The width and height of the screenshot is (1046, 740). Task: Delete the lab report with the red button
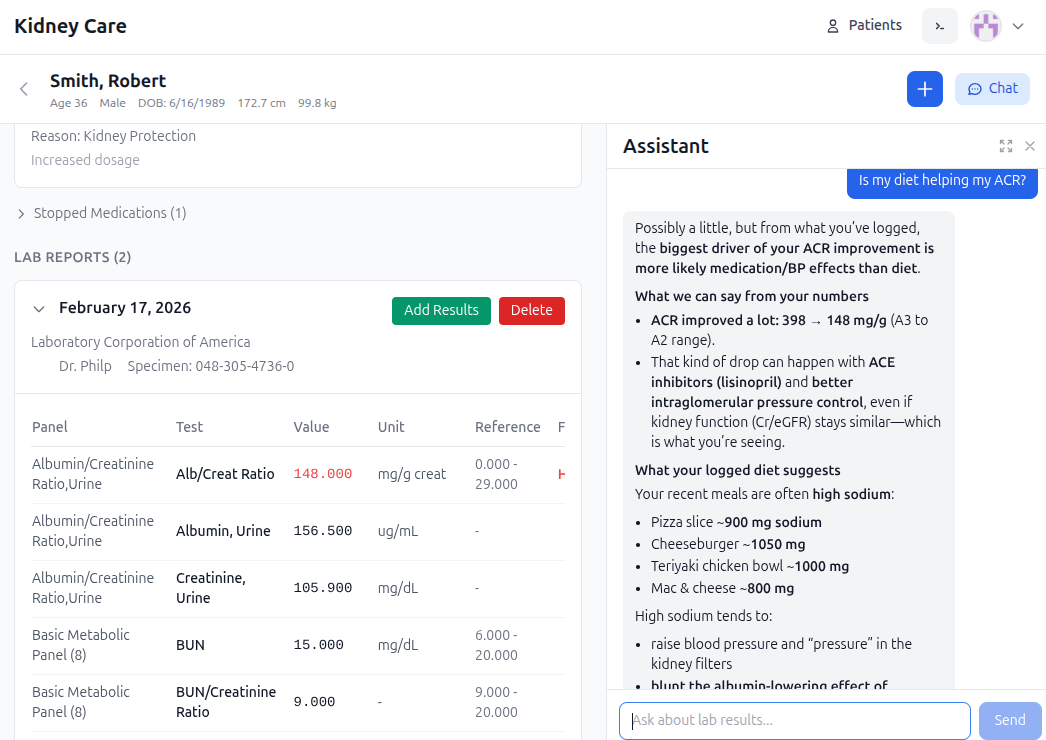coord(531,310)
